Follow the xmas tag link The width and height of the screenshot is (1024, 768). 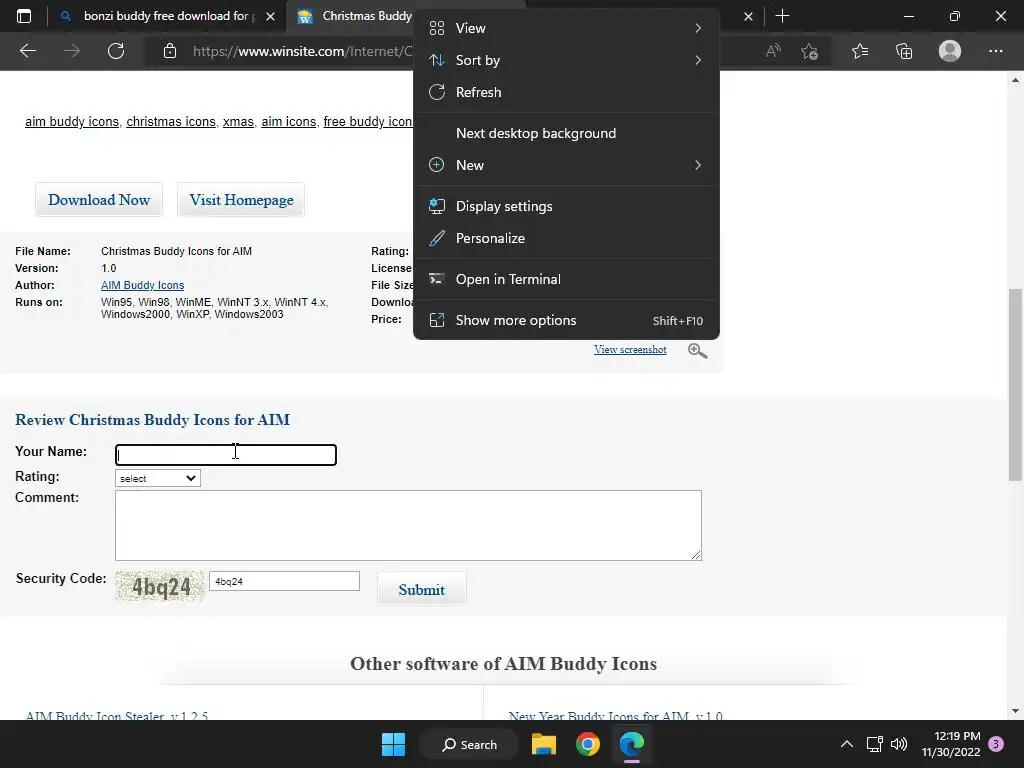click(238, 121)
